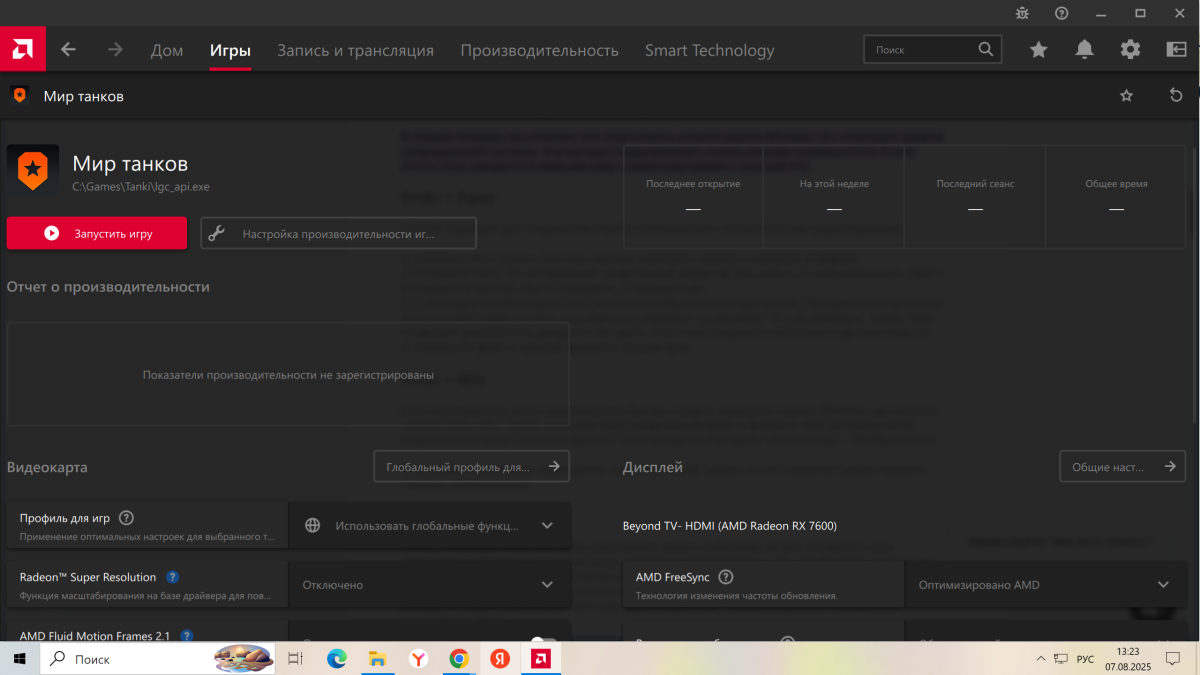Viewport: 1200px width, 675px height.
Task: Expand AMD FreeSync dropdown
Action: pos(1163,585)
